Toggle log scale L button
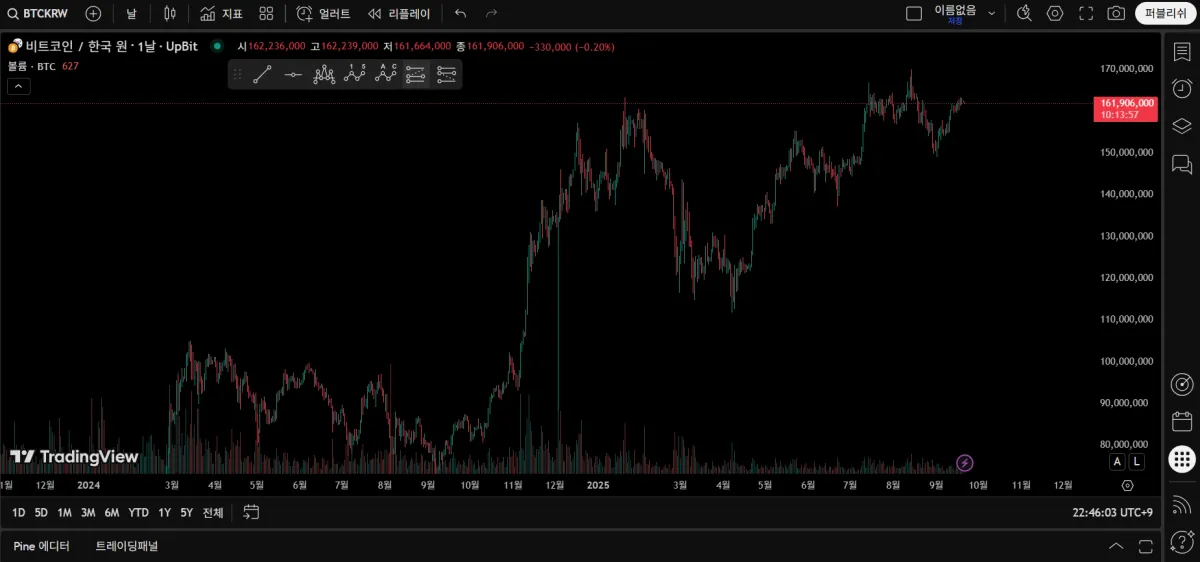Viewport: 1200px width, 562px height. (1138, 462)
